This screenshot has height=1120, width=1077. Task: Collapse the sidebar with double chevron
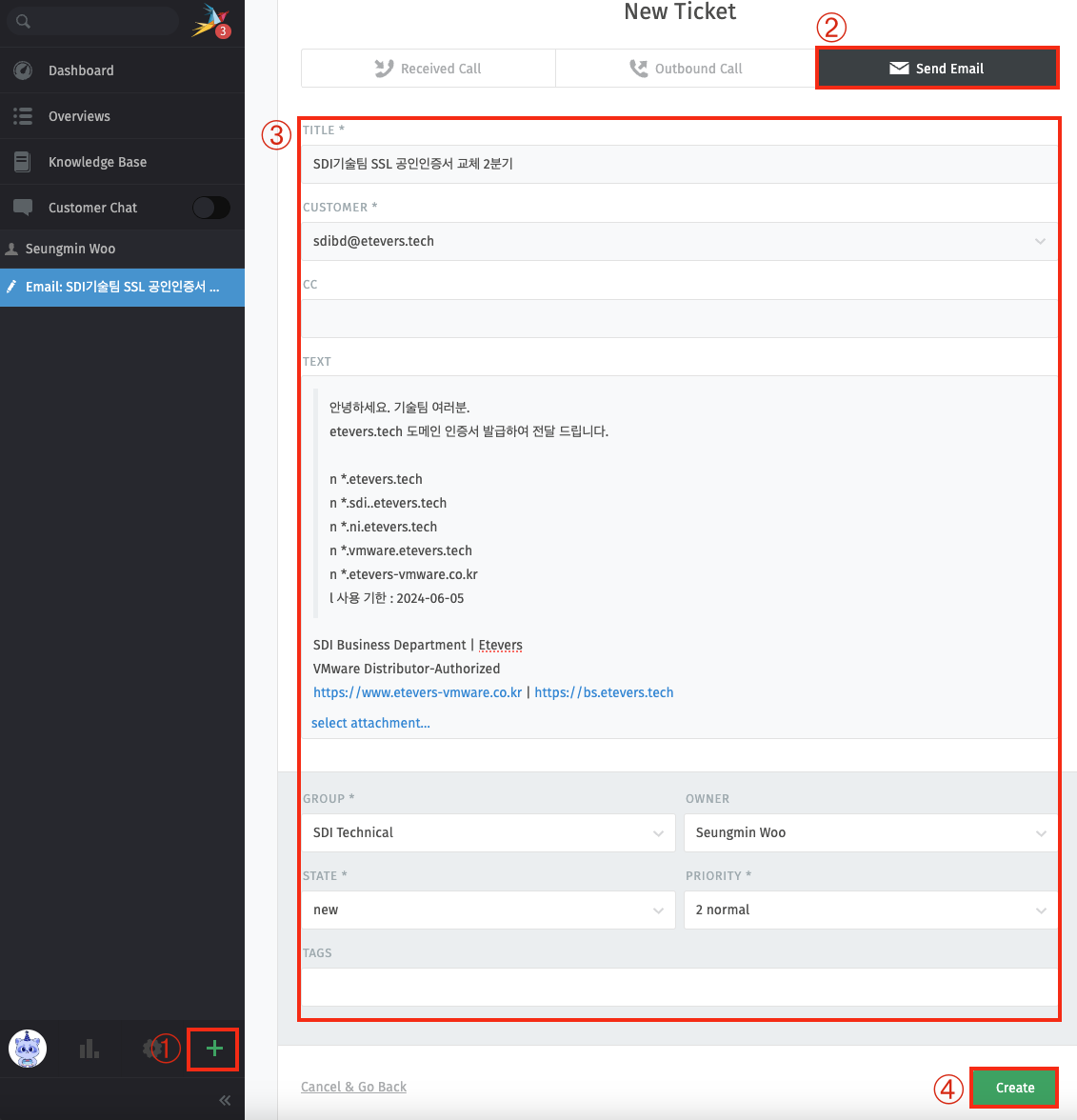click(225, 1100)
